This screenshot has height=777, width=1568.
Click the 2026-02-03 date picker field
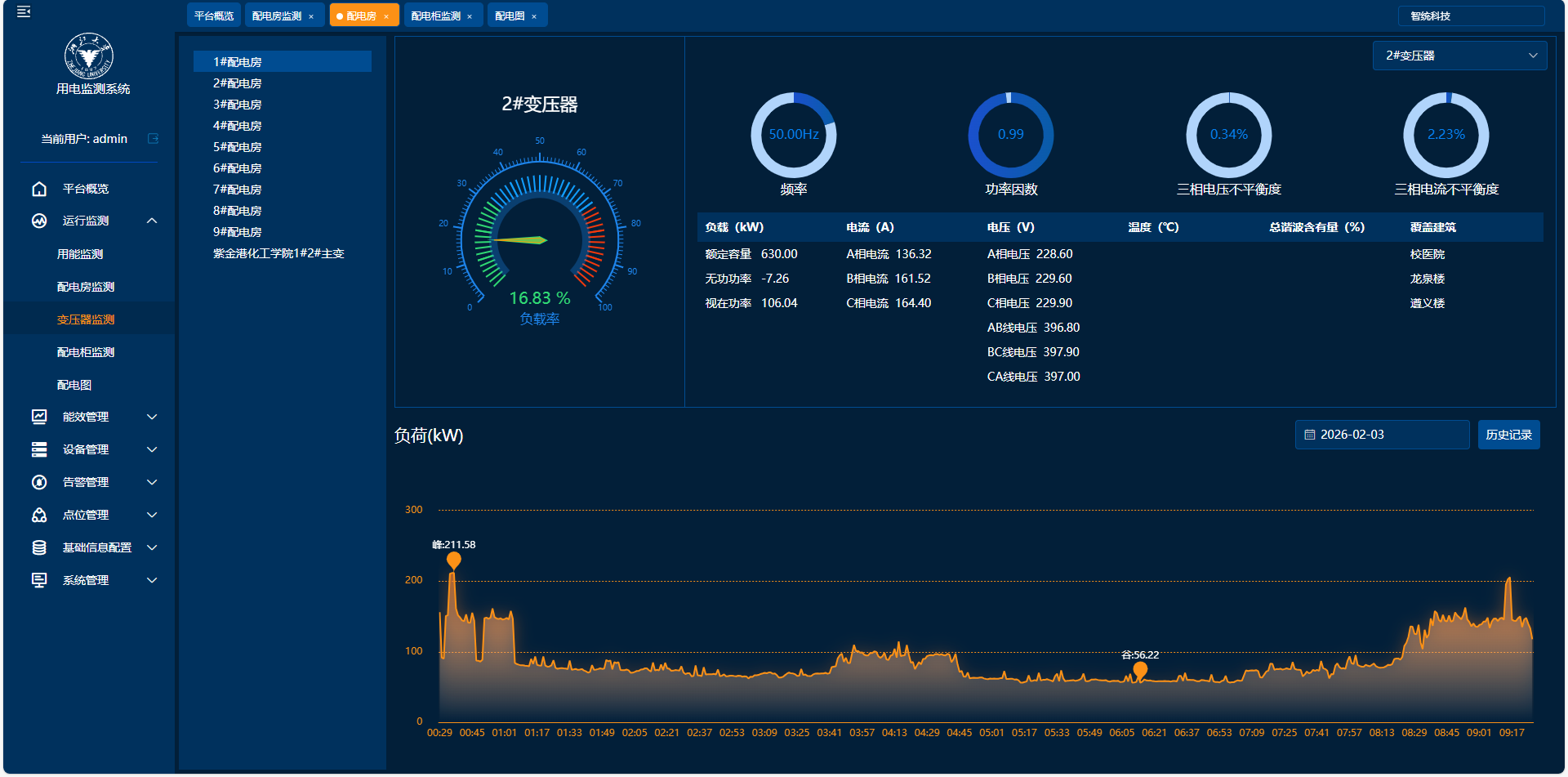(1382, 435)
